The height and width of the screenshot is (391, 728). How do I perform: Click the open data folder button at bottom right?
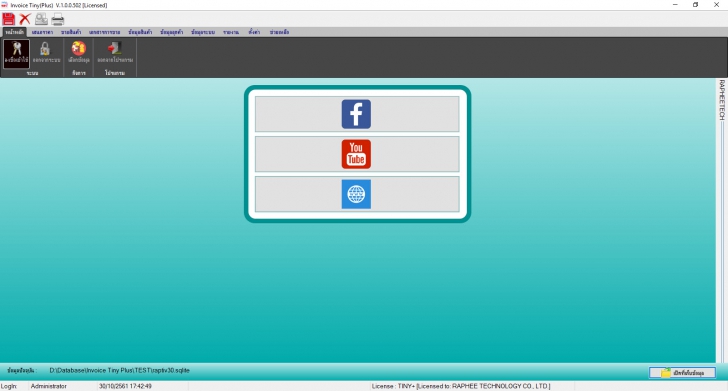pyautogui.click(x=682, y=372)
